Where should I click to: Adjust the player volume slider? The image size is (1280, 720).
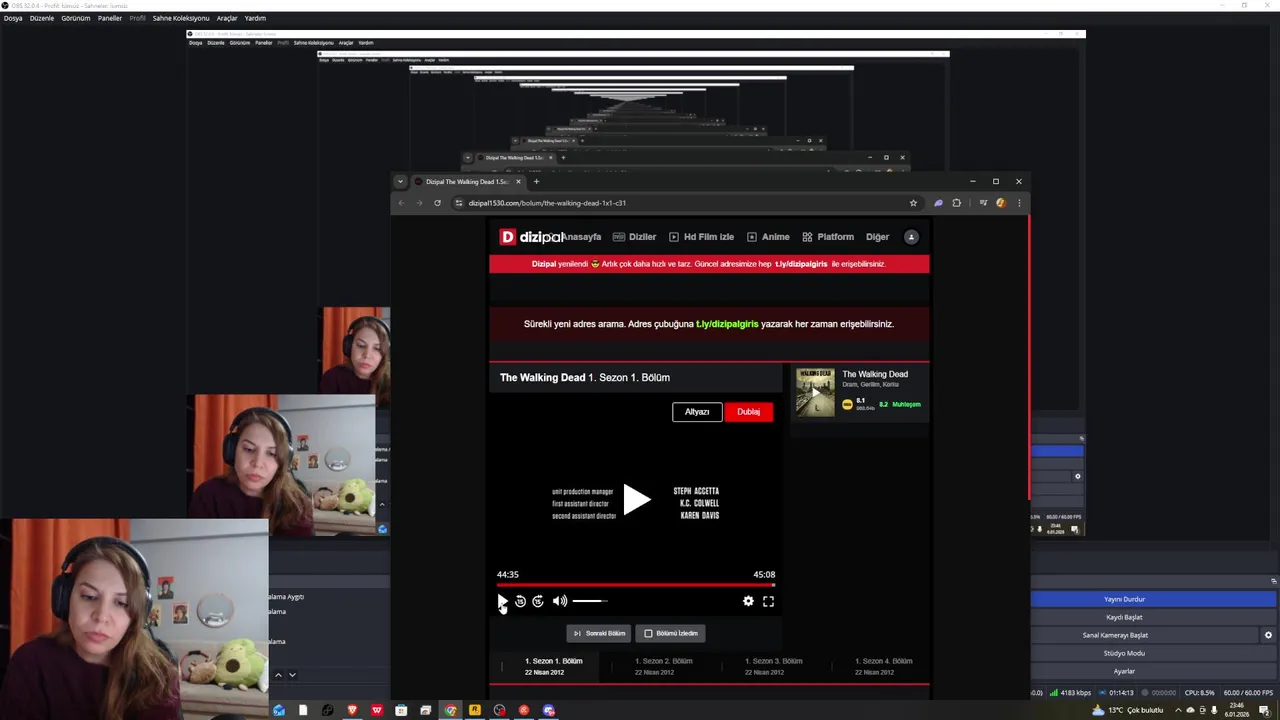pos(590,601)
